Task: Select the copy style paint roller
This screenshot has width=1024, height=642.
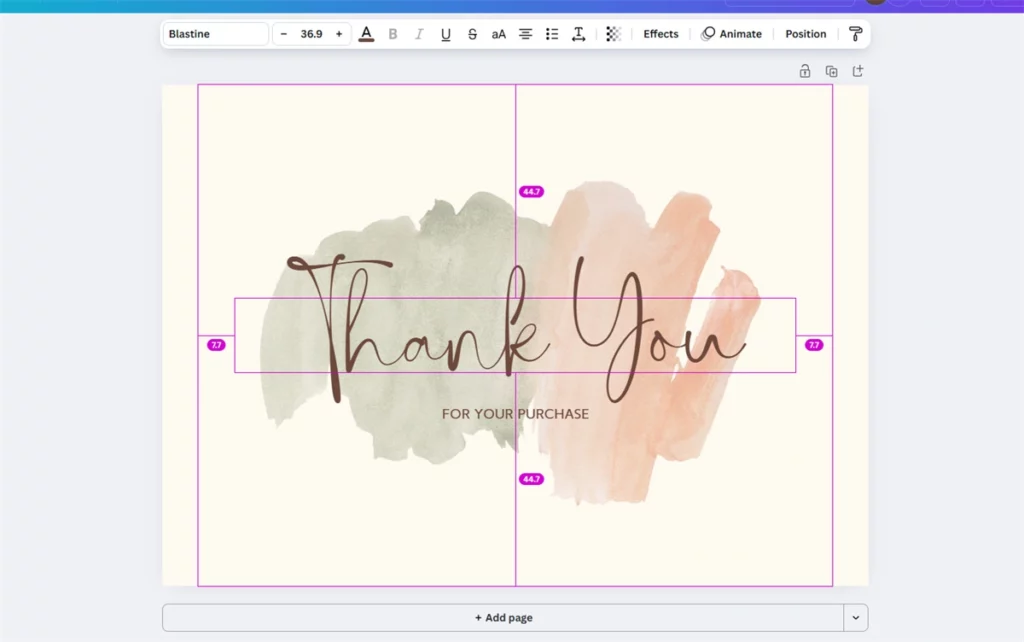Action: (855, 33)
